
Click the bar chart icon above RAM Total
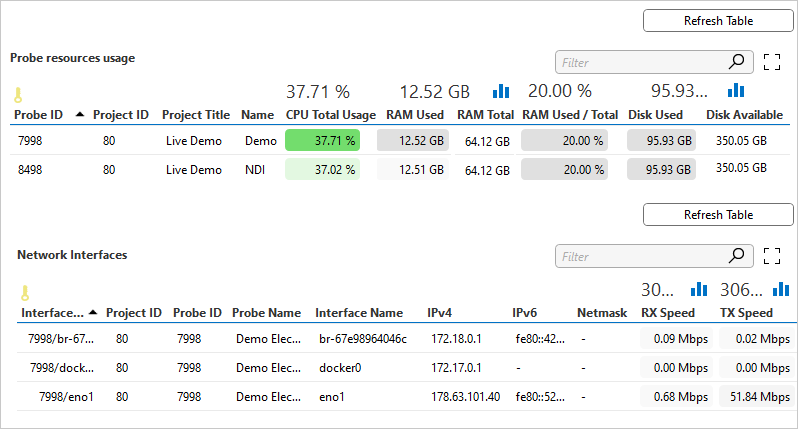coord(501,91)
